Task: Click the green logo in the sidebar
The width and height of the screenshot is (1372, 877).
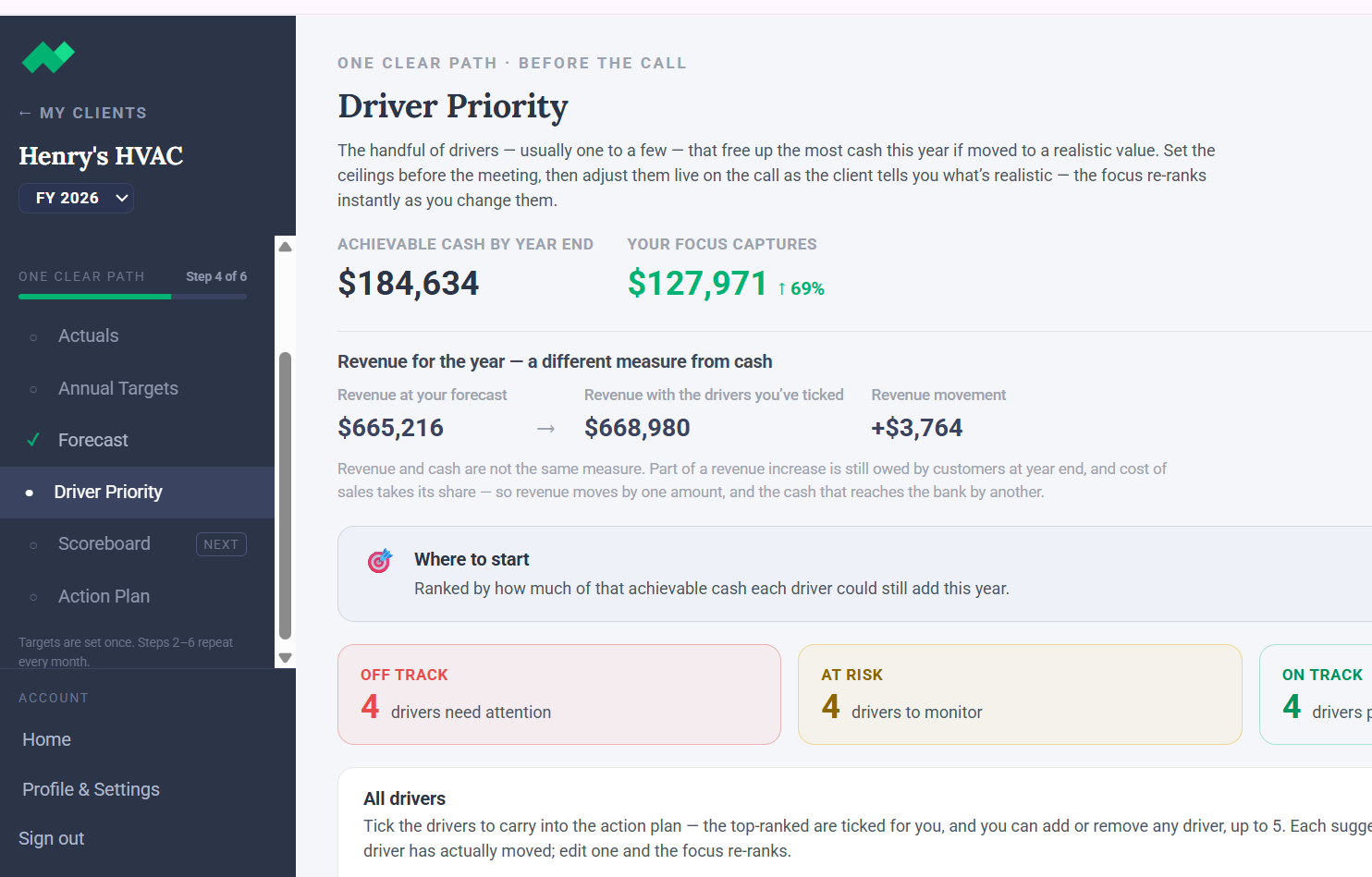Action: 48,57
